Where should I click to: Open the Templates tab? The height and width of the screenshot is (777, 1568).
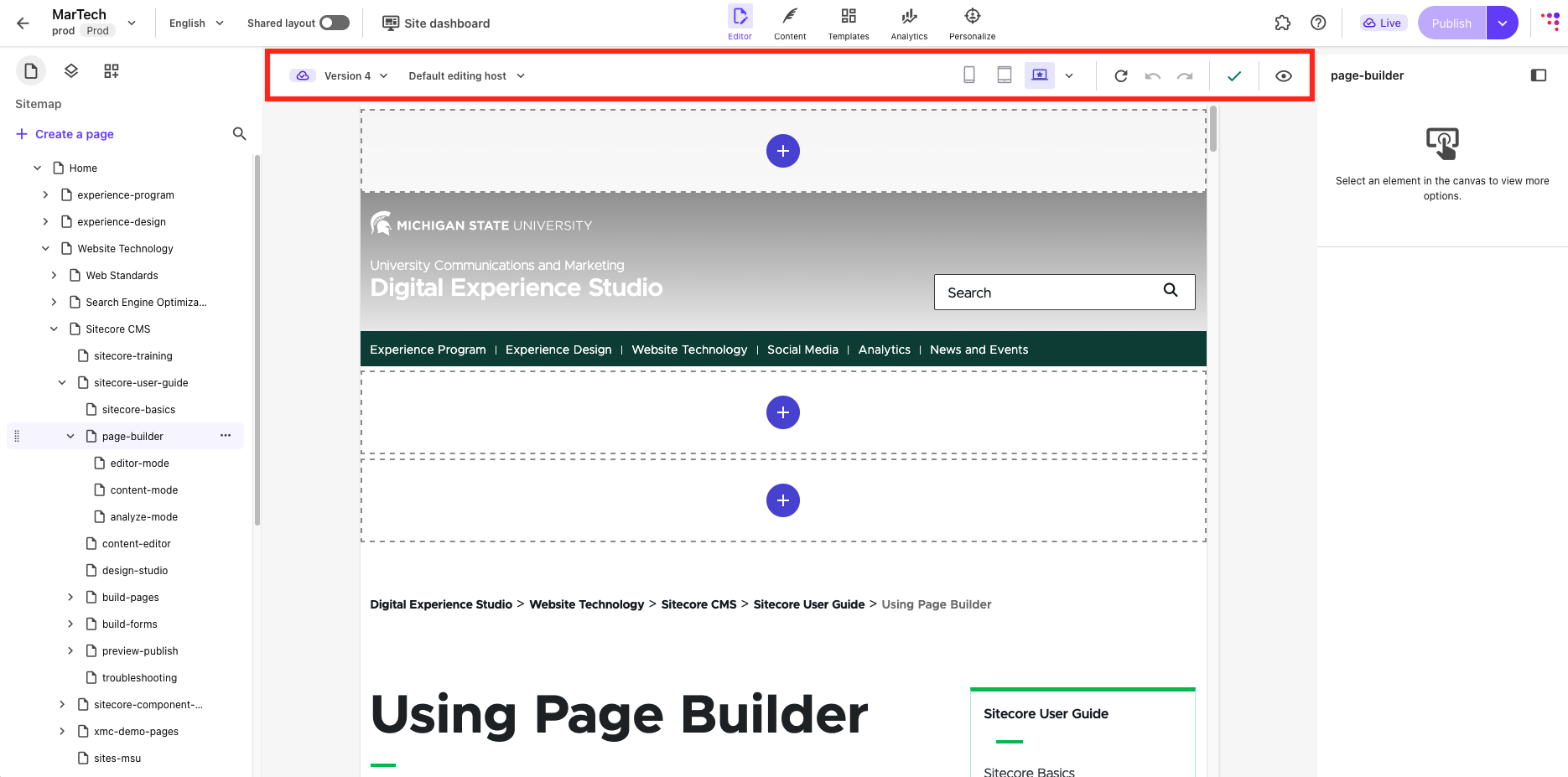[x=849, y=23]
